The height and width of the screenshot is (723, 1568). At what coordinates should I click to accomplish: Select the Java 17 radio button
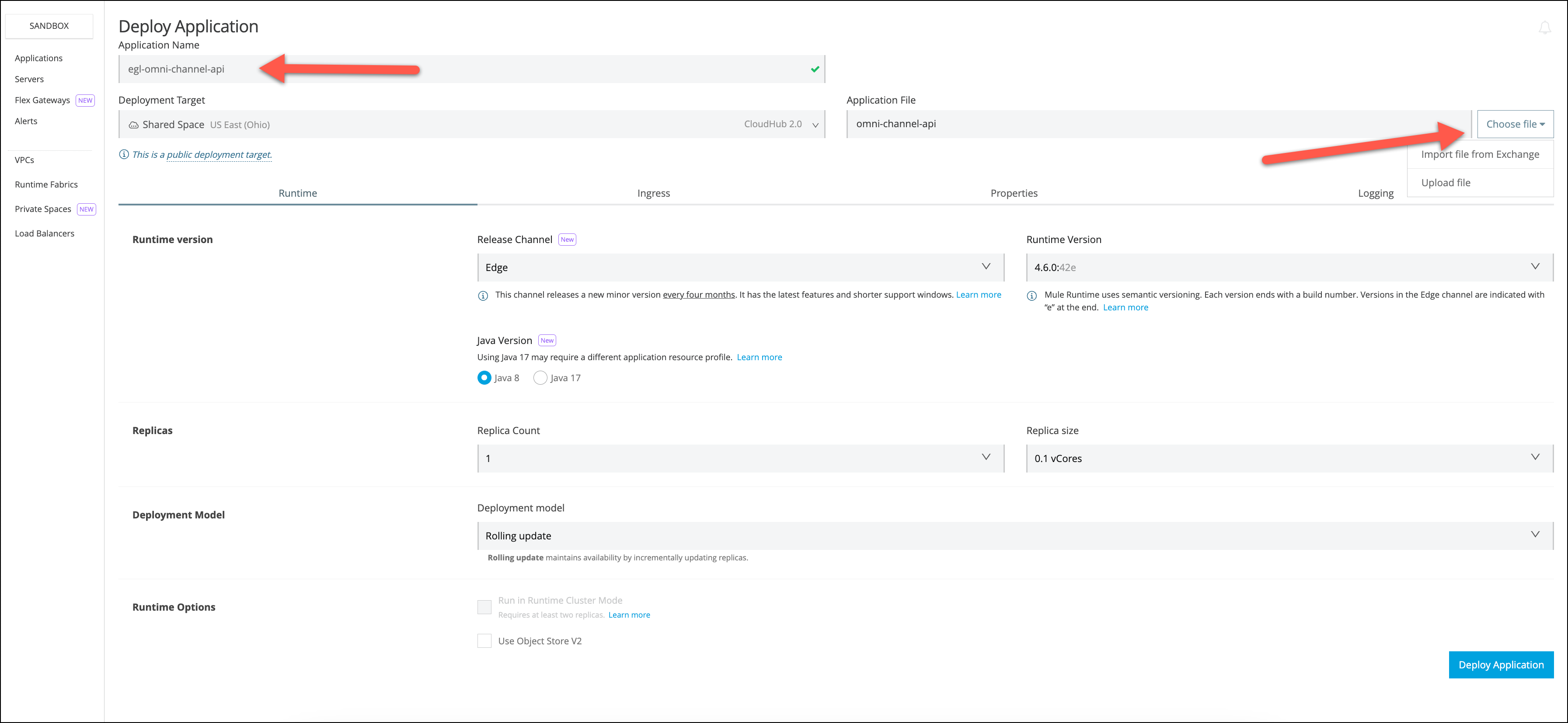(540, 378)
